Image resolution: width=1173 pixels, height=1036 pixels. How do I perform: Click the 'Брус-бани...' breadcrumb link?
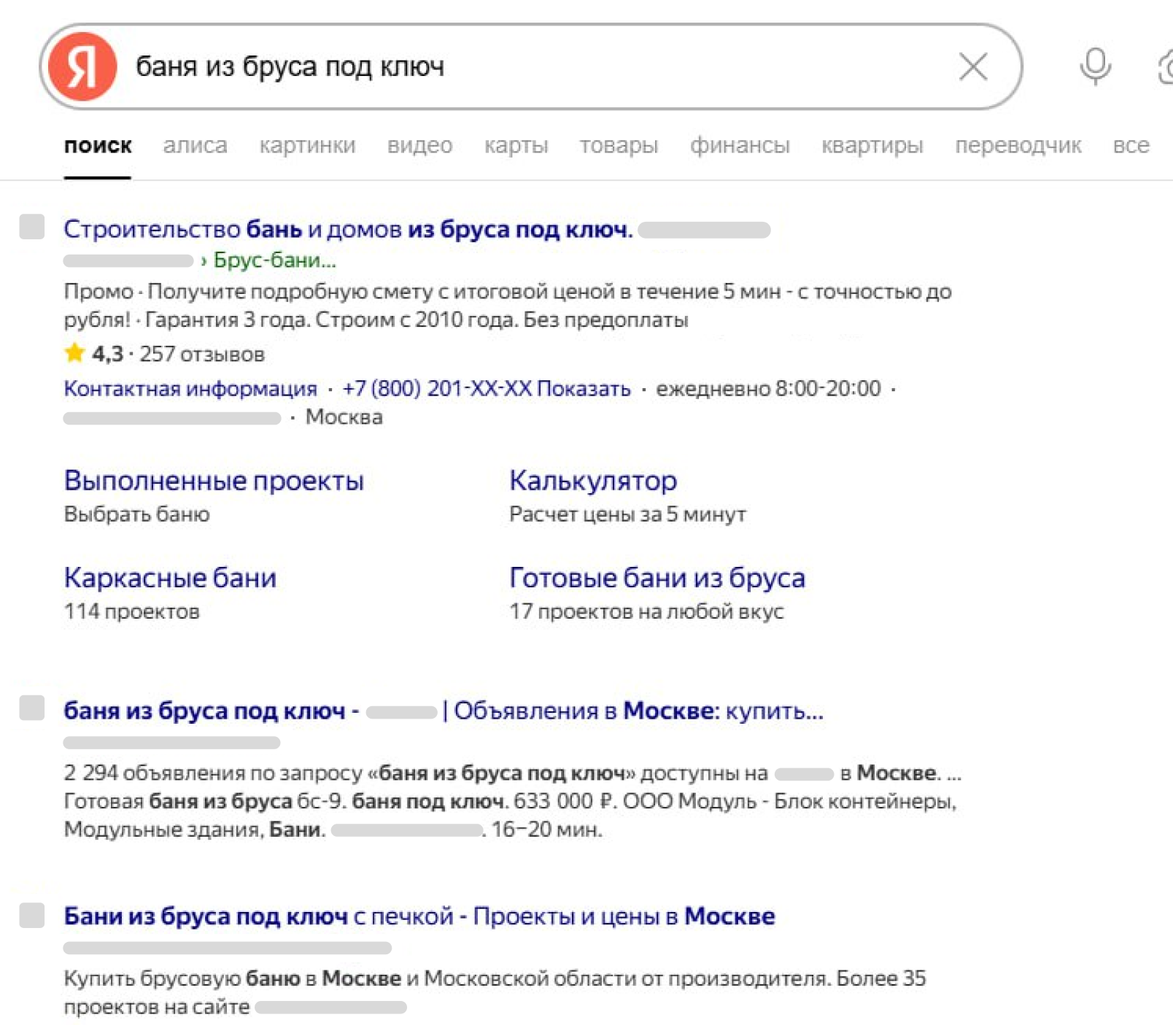pos(274,260)
